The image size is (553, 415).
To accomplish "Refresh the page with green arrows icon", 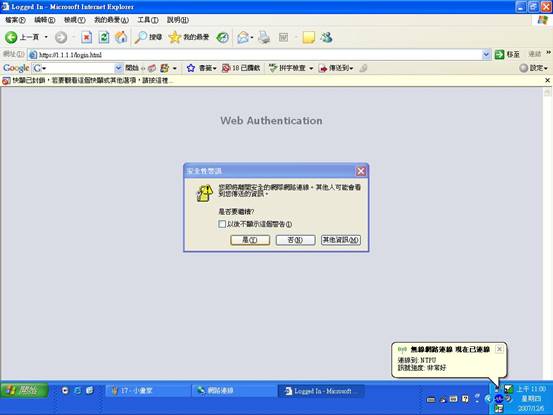I will (x=104, y=37).
